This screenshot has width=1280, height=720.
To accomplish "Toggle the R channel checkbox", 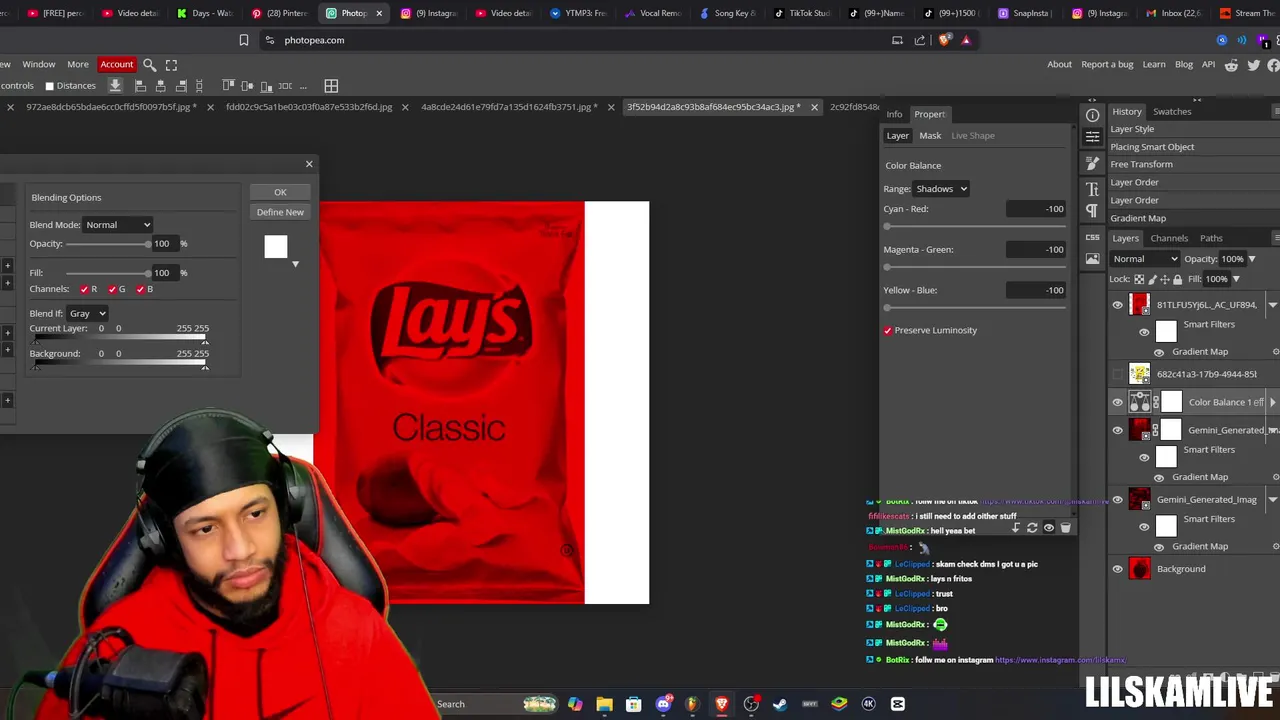I will point(84,289).
